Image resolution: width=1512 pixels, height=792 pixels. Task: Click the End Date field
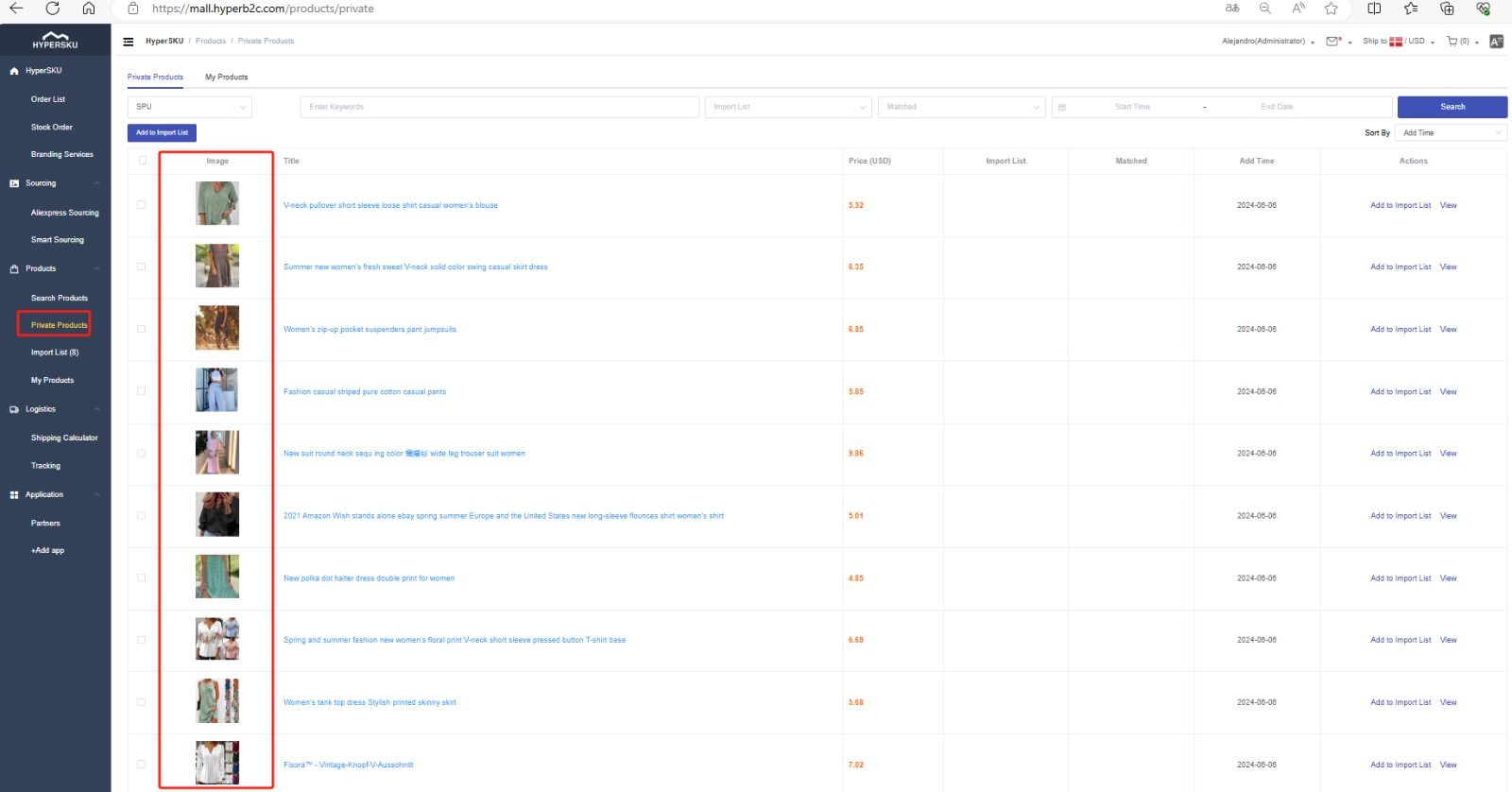[1277, 107]
